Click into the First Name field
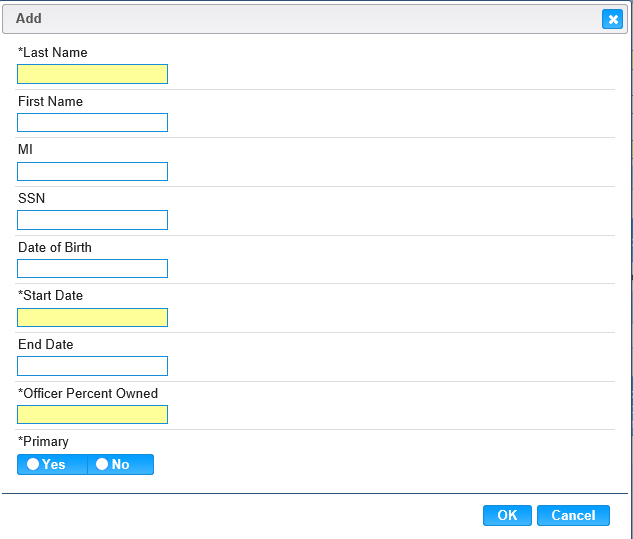The width and height of the screenshot is (633, 539). click(92, 122)
